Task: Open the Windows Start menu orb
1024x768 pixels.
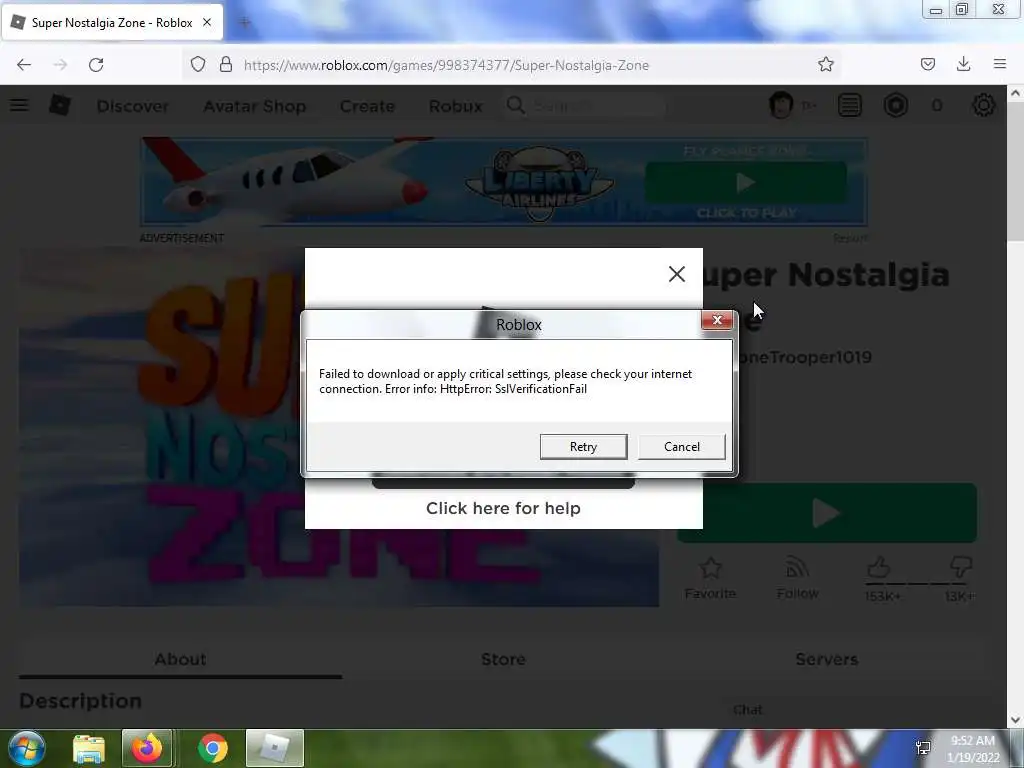Action: point(26,748)
